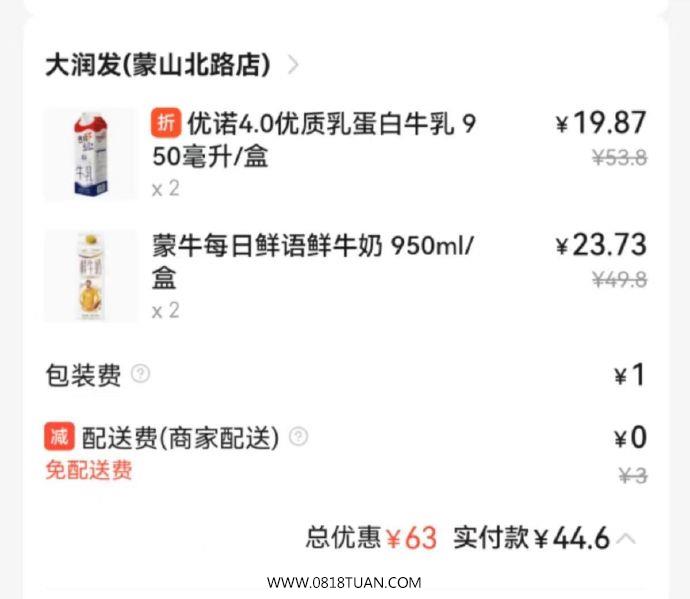Open the 优诺4.0优质乳蛋白牛乳 product title
This screenshot has height=599, width=690.
pyautogui.click(x=313, y=140)
